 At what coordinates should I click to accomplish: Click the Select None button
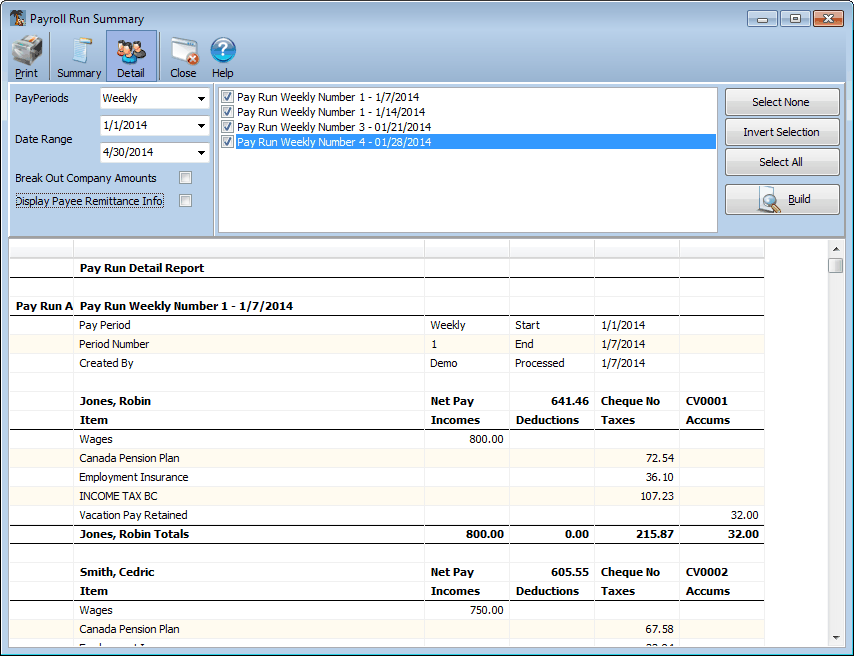tap(782, 102)
